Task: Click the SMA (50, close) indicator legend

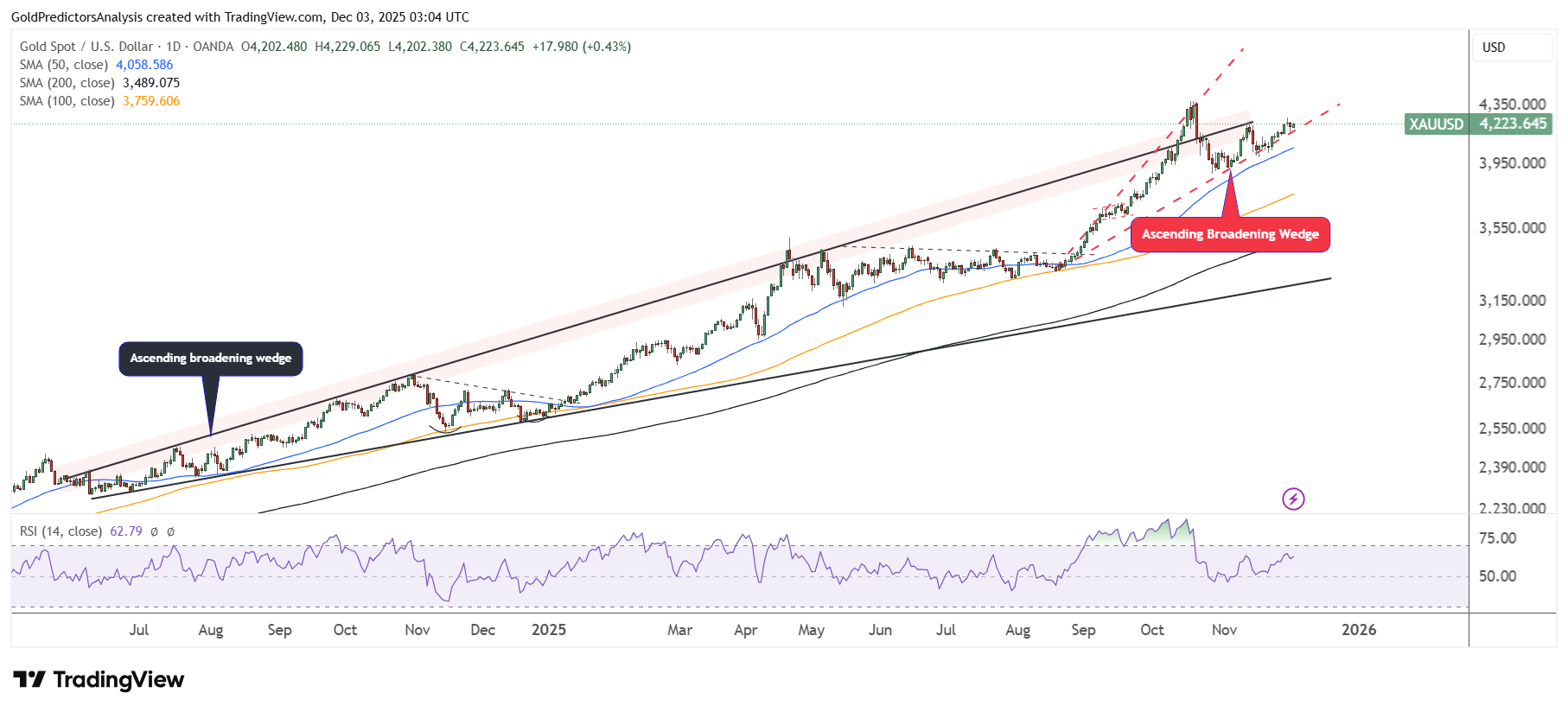Action: 64,65
